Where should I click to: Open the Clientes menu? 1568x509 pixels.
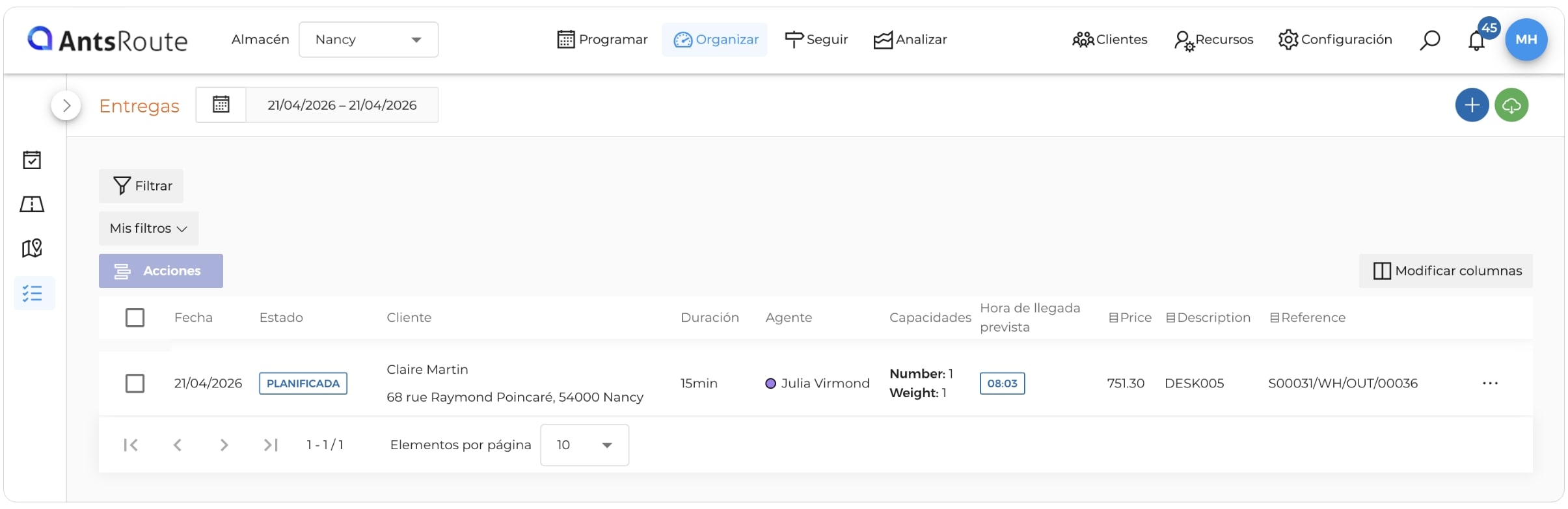1109,40
